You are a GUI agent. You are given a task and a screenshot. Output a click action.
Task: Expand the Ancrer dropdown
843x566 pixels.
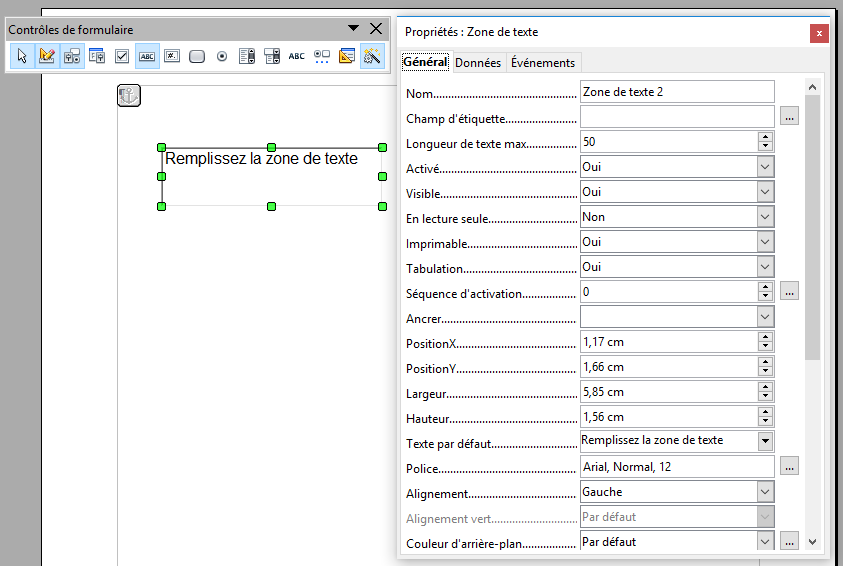click(x=765, y=317)
